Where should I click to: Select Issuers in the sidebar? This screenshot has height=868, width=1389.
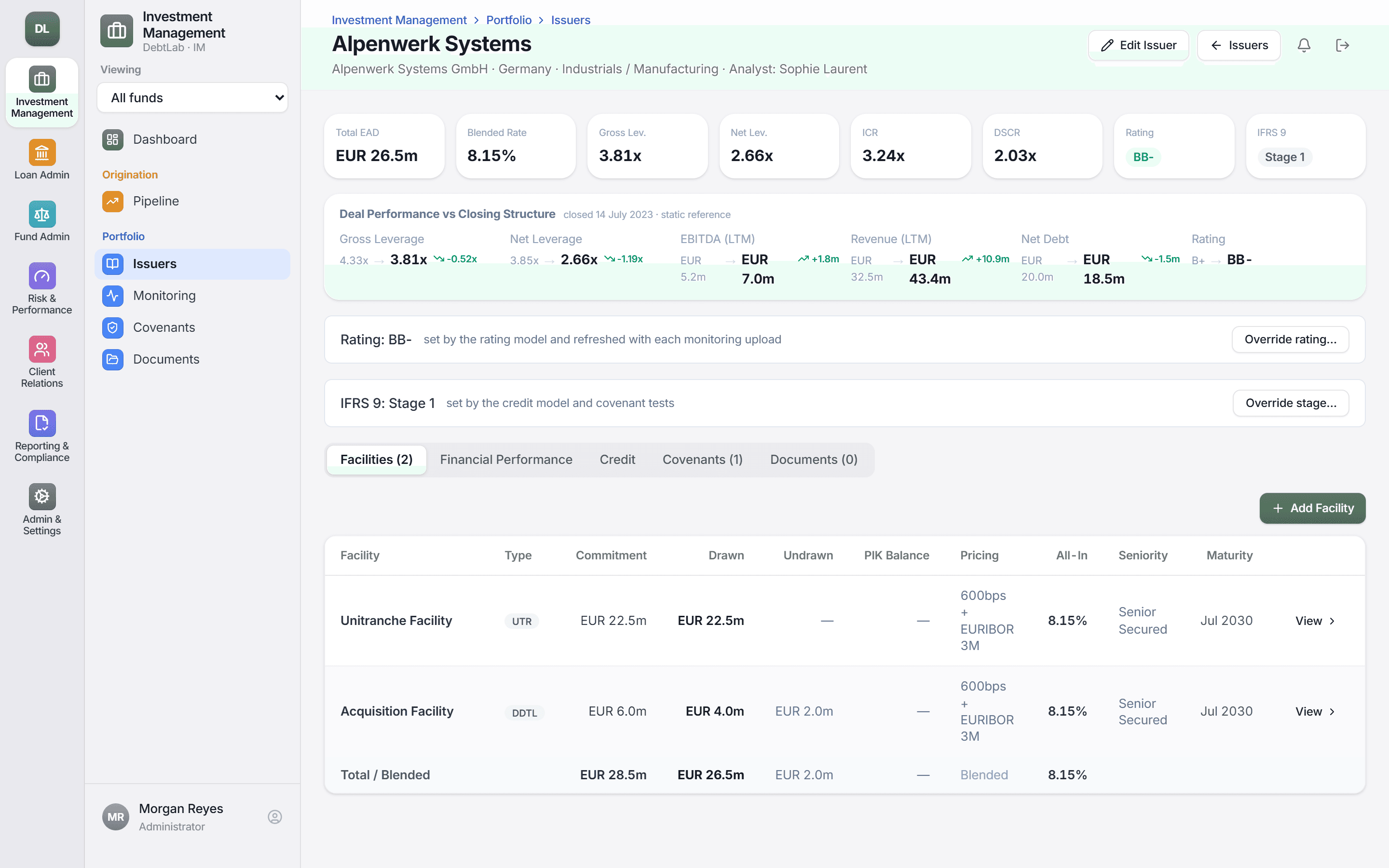192,264
